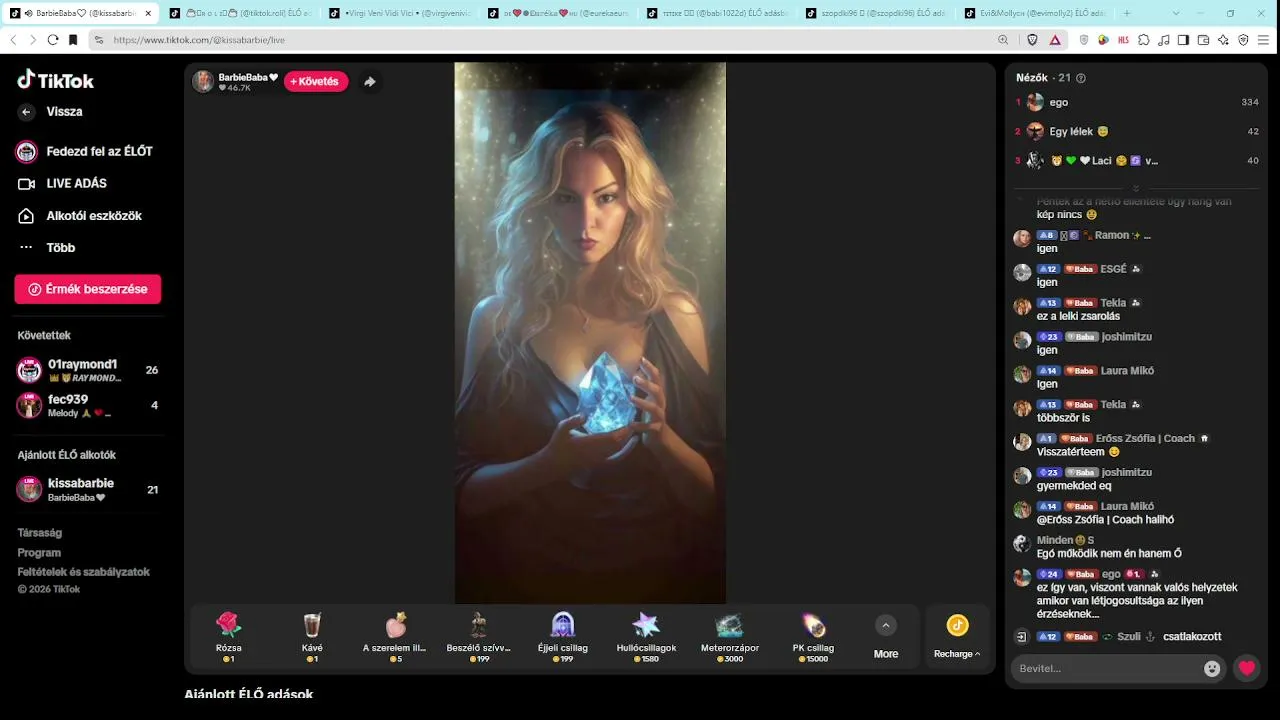Open the tab search dropdown

tap(1174, 13)
